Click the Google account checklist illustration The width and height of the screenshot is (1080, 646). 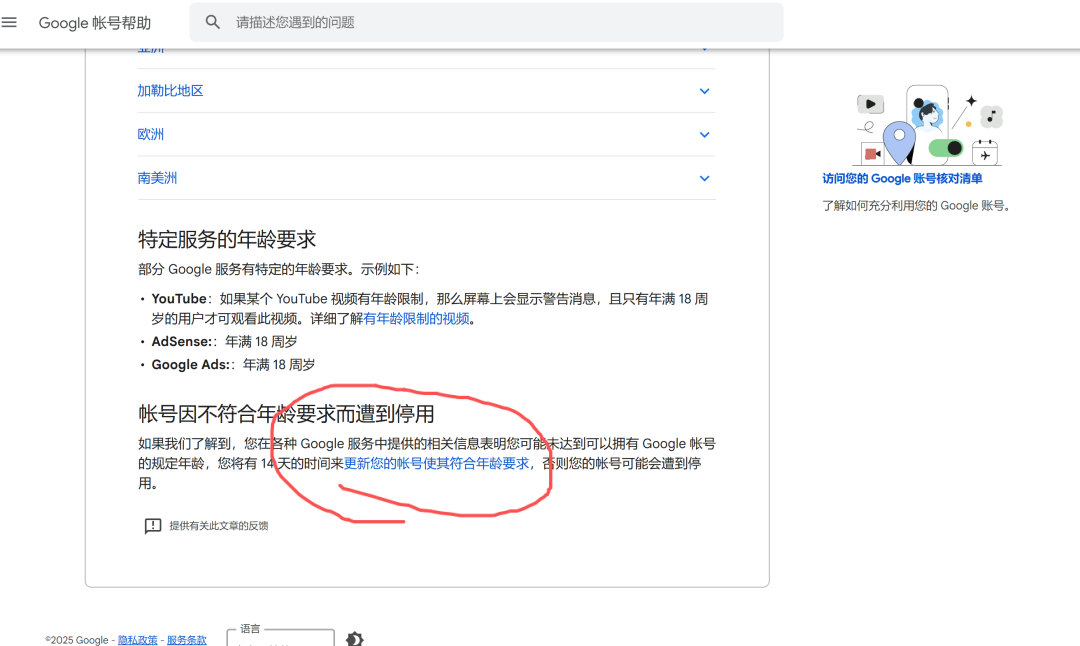click(925, 122)
